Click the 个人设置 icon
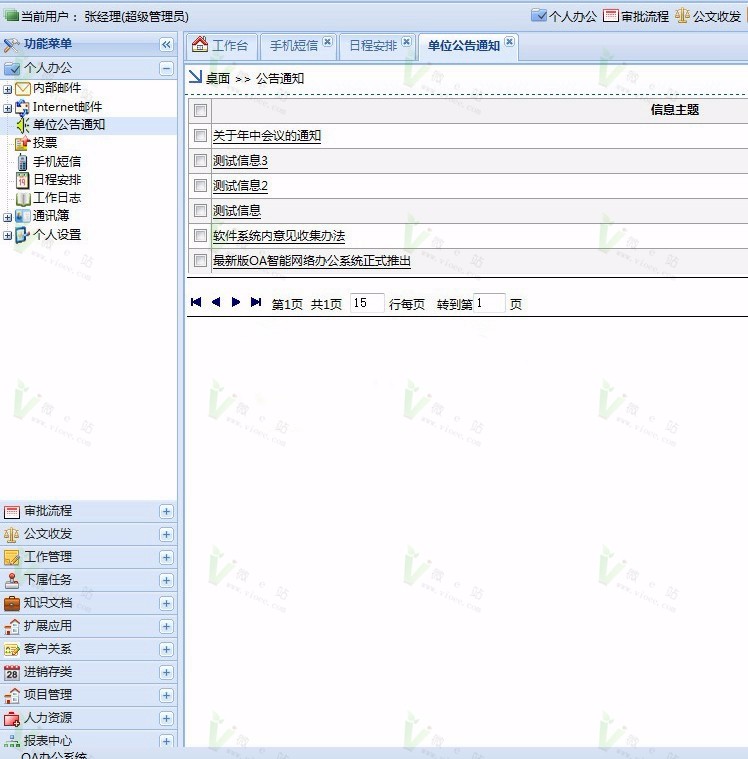 pos(22,235)
